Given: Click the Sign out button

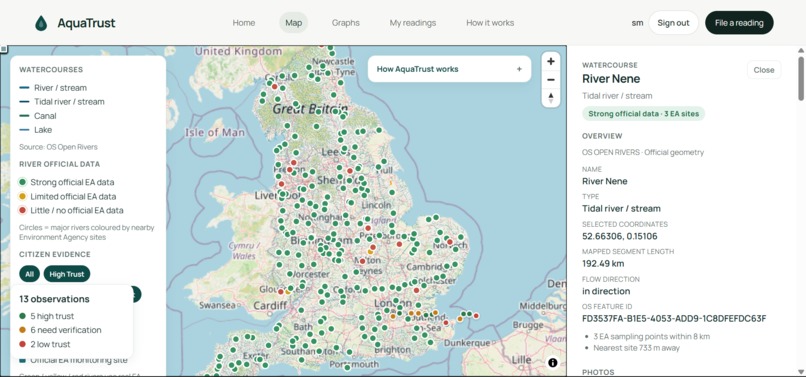Looking at the screenshot, I should 673,23.
